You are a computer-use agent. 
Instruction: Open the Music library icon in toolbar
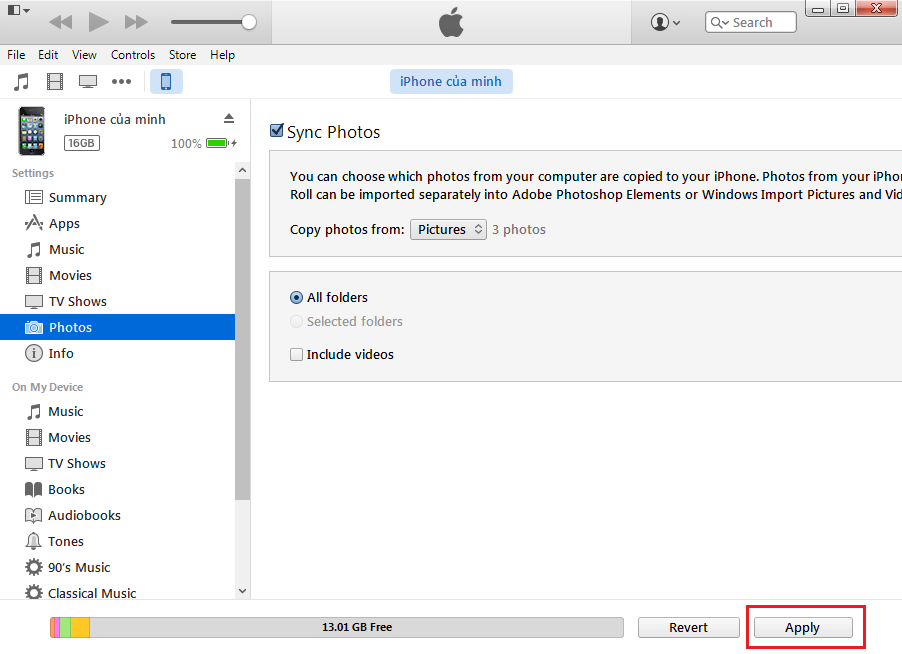coord(21,81)
